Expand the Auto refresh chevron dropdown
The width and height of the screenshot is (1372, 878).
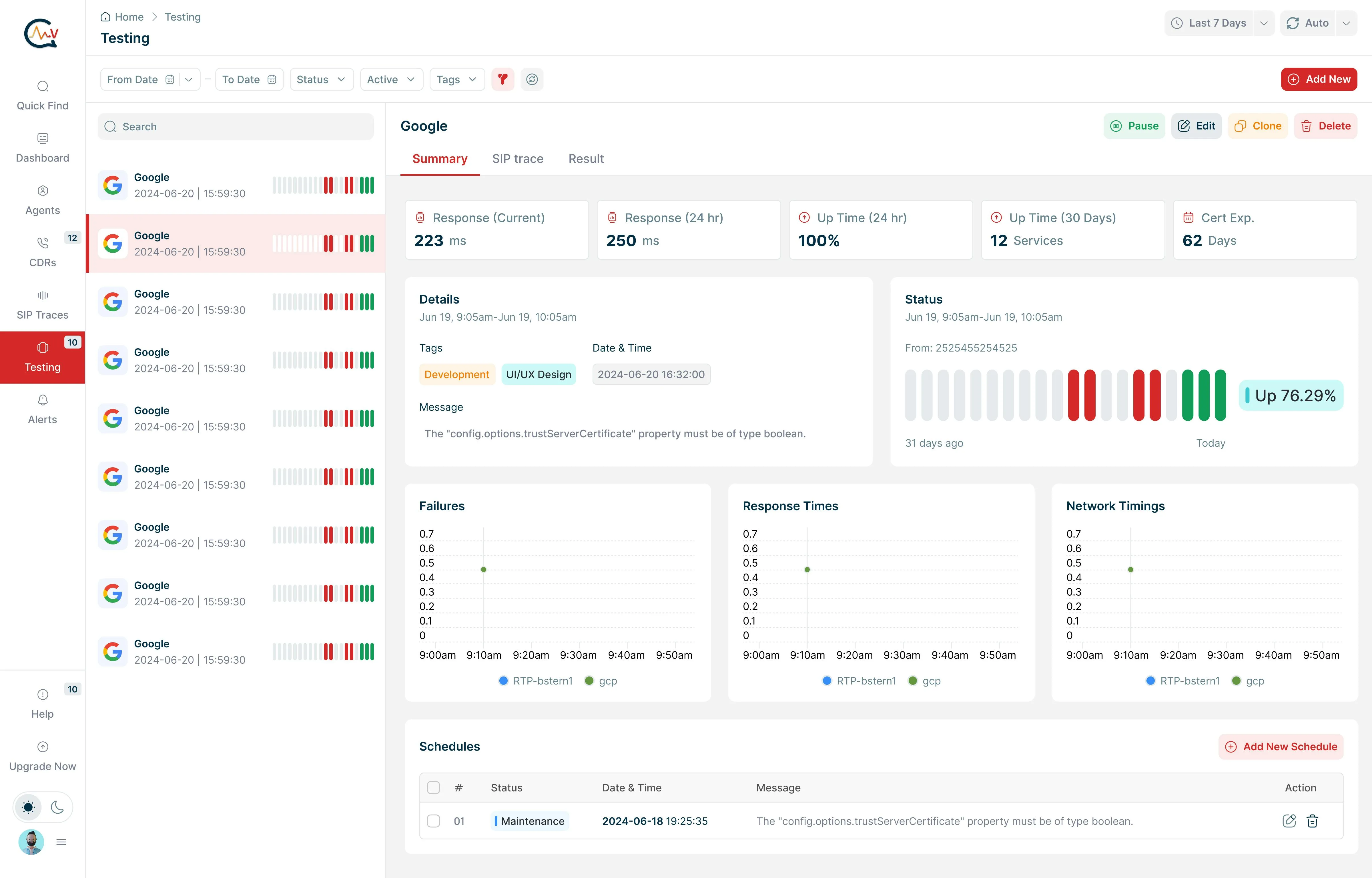(x=1346, y=23)
